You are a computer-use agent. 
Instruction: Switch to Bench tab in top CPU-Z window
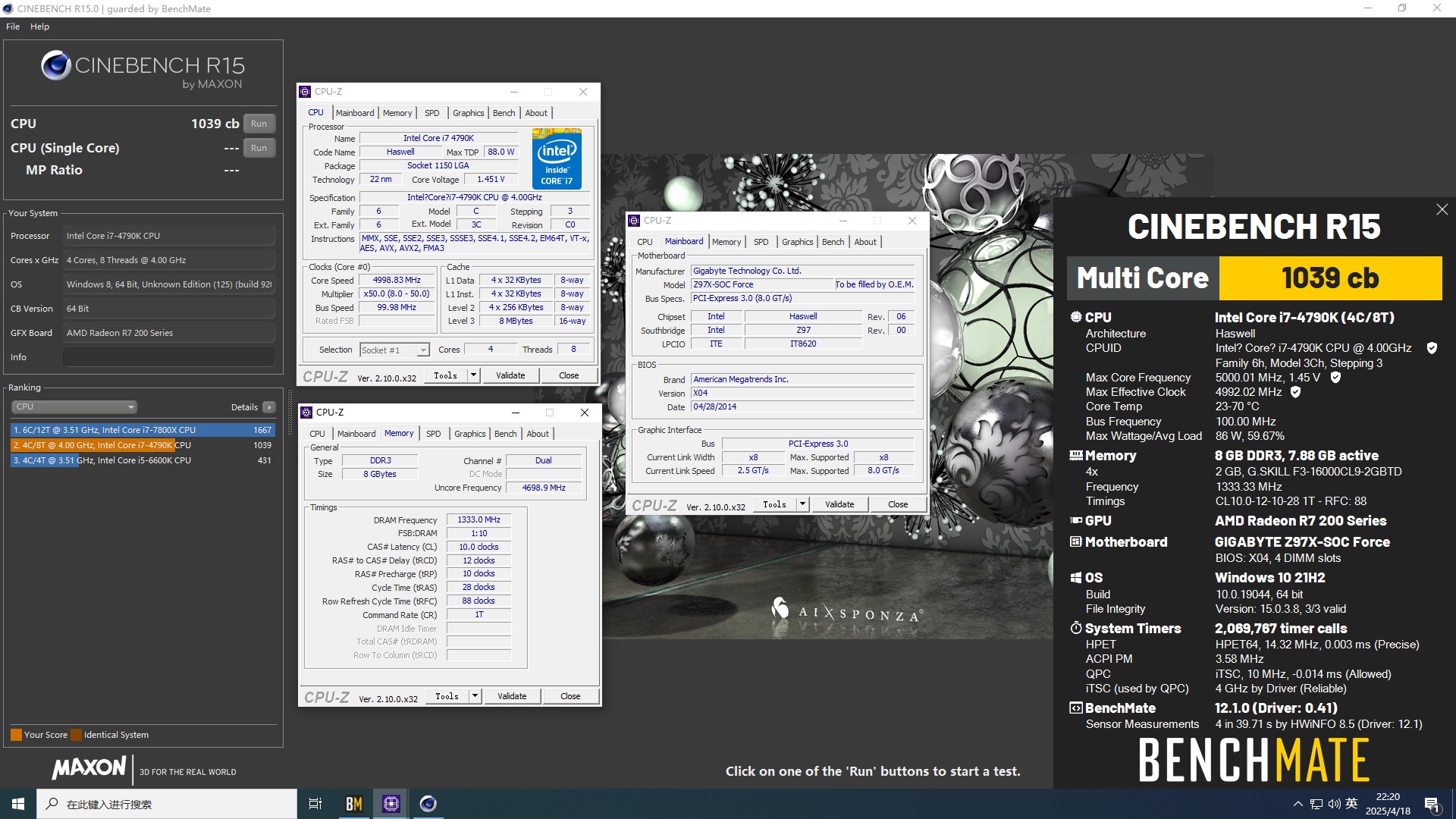(x=504, y=113)
